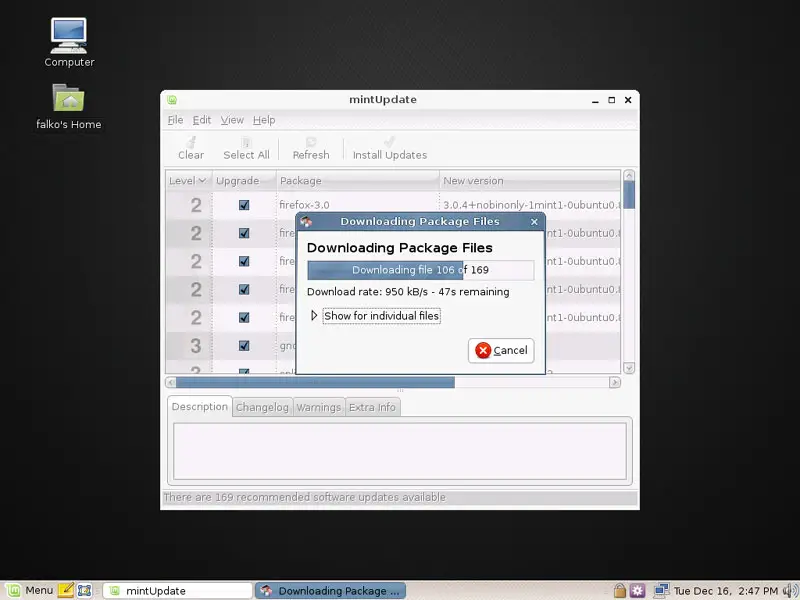Cancel the package download

click(501, 351)
